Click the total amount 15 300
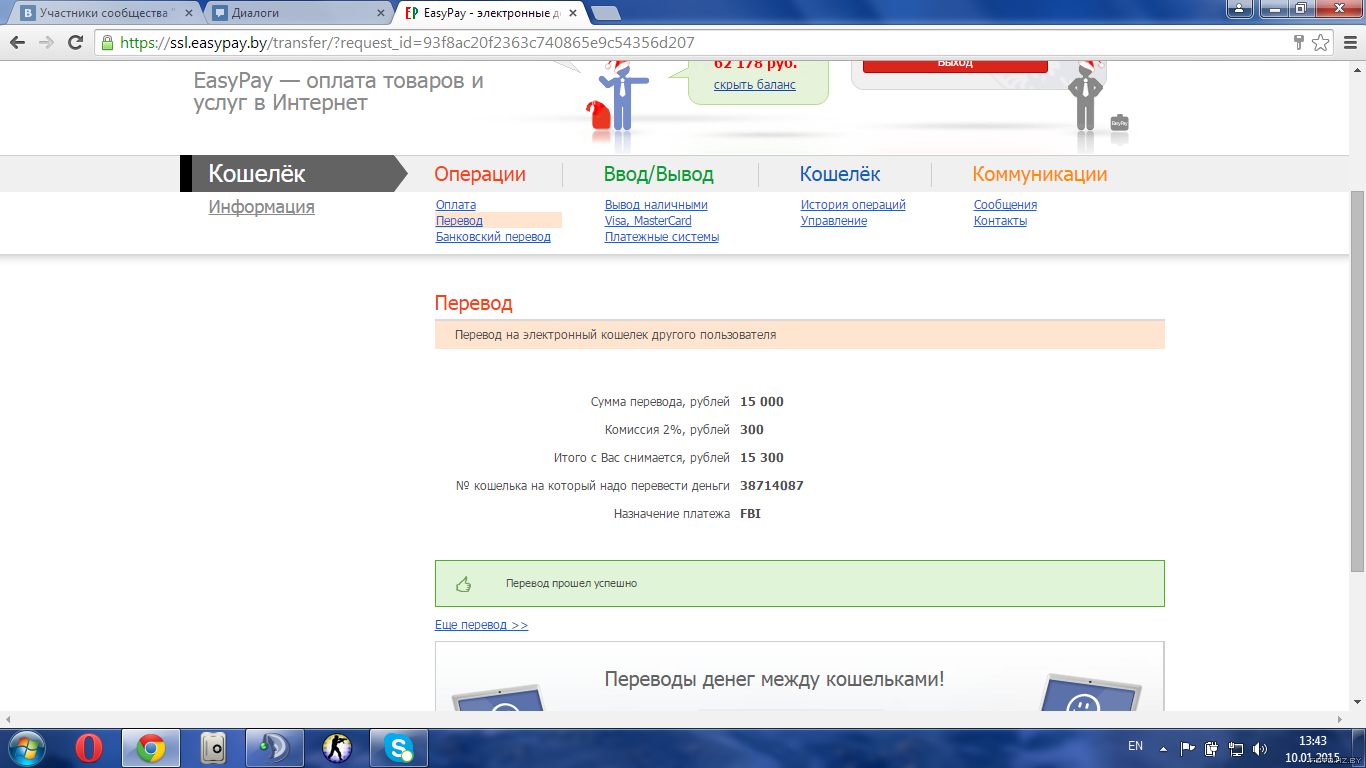This screenshot has height=768, width=1366. coord(762,458)
